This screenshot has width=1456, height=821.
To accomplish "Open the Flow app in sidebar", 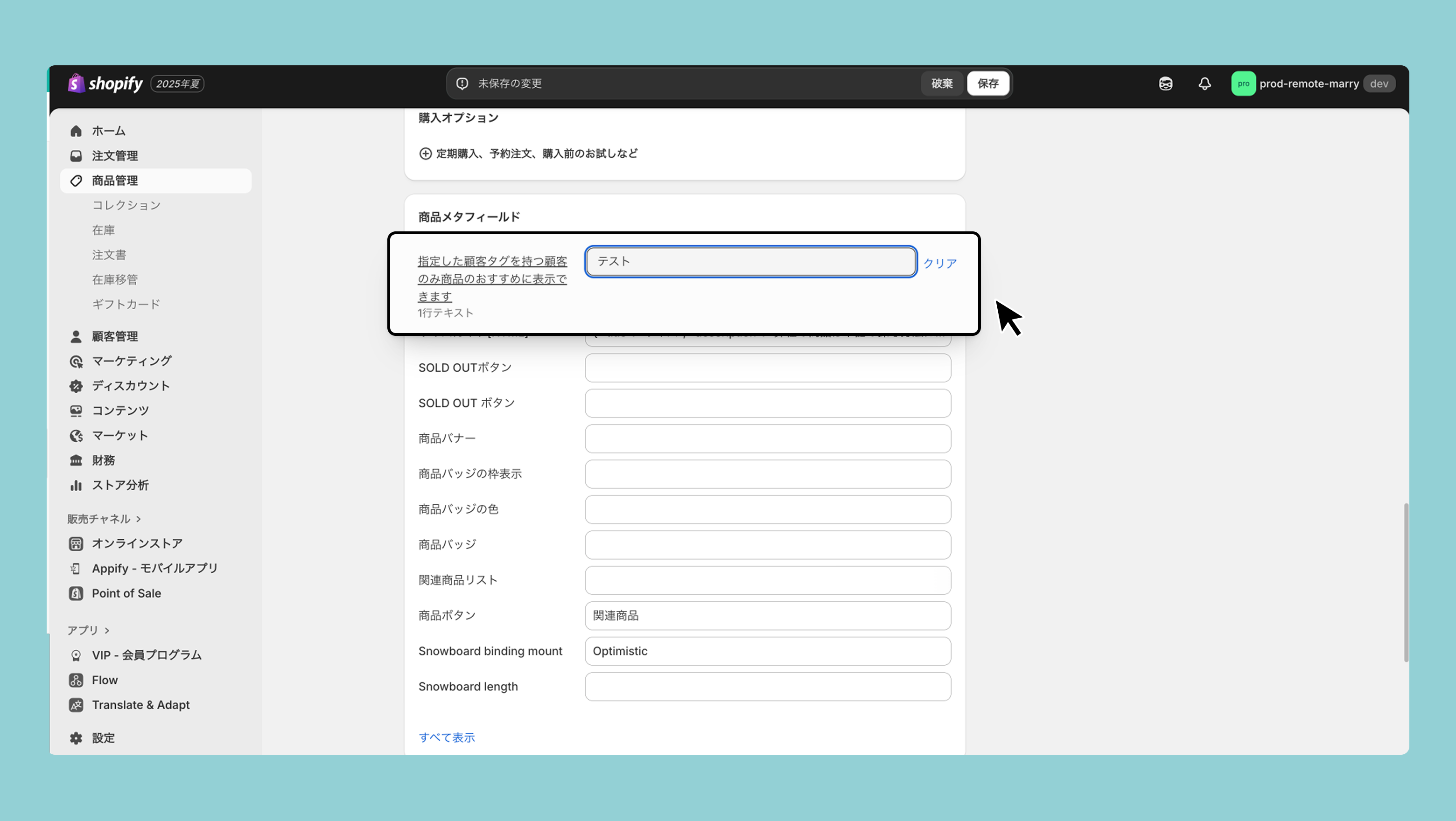I will (105, 680).
